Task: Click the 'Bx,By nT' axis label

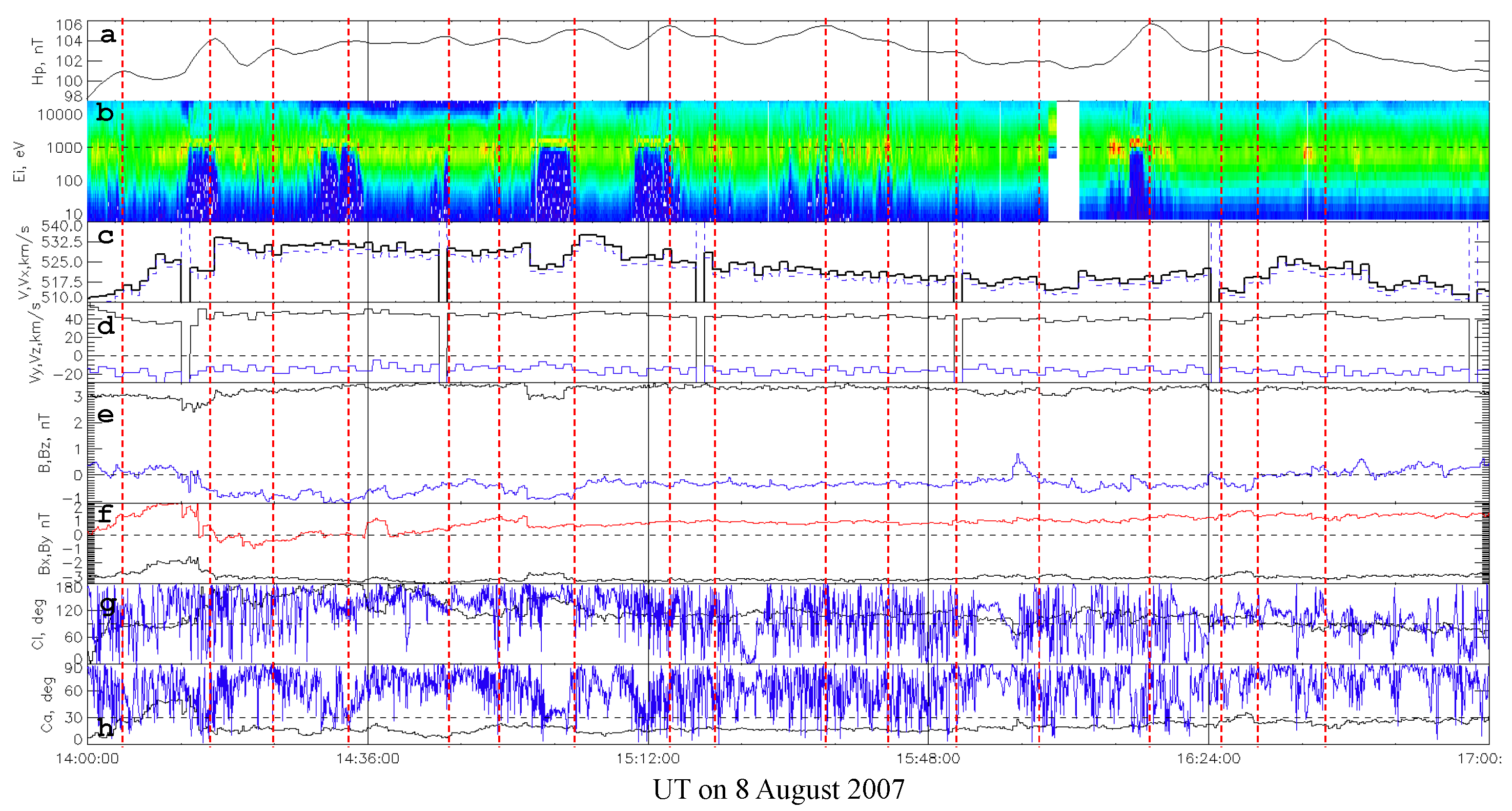Action: coord(44,543)
